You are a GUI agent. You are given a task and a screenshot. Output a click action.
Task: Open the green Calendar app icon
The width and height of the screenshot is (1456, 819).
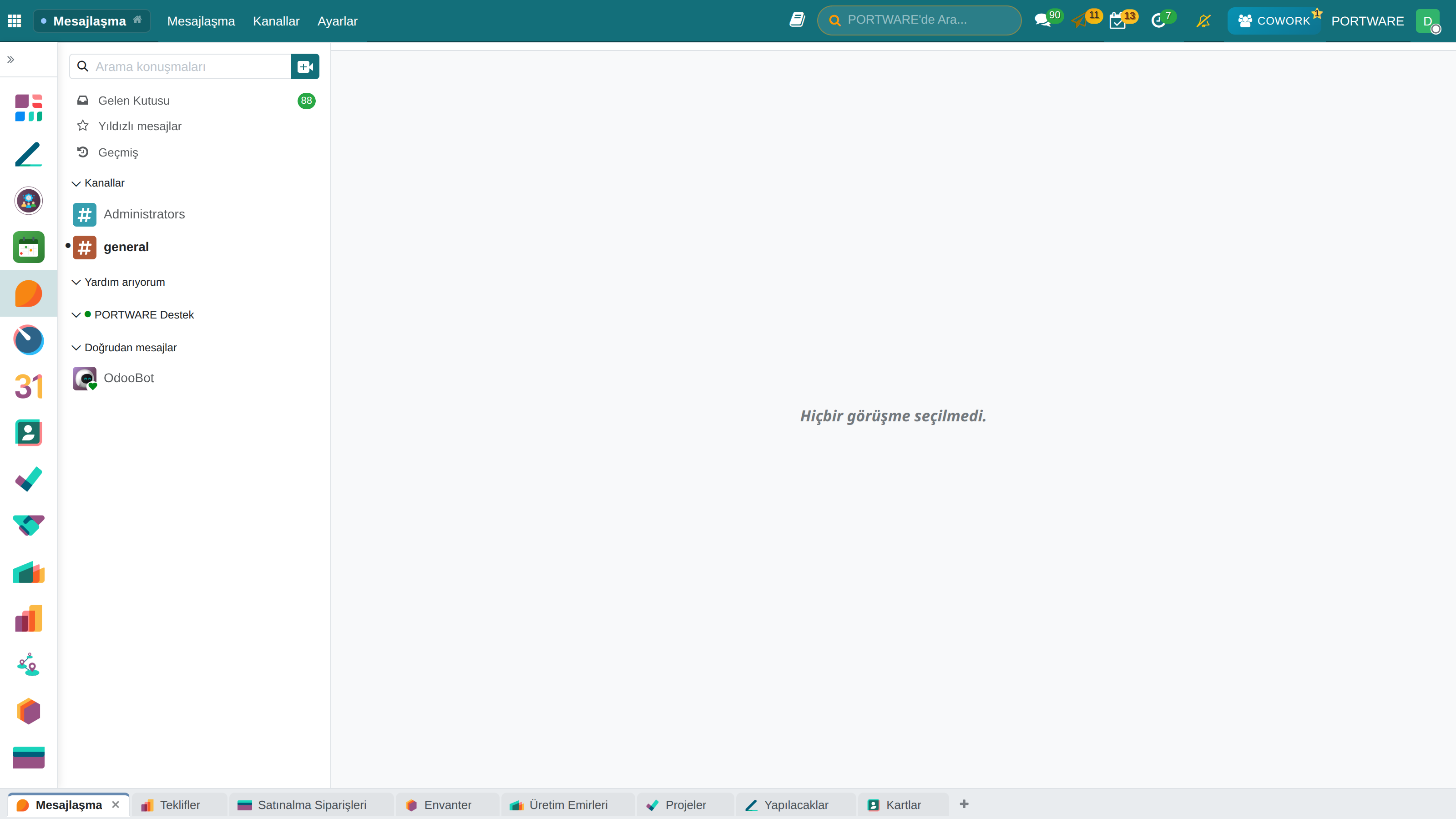tap(28, 247)
